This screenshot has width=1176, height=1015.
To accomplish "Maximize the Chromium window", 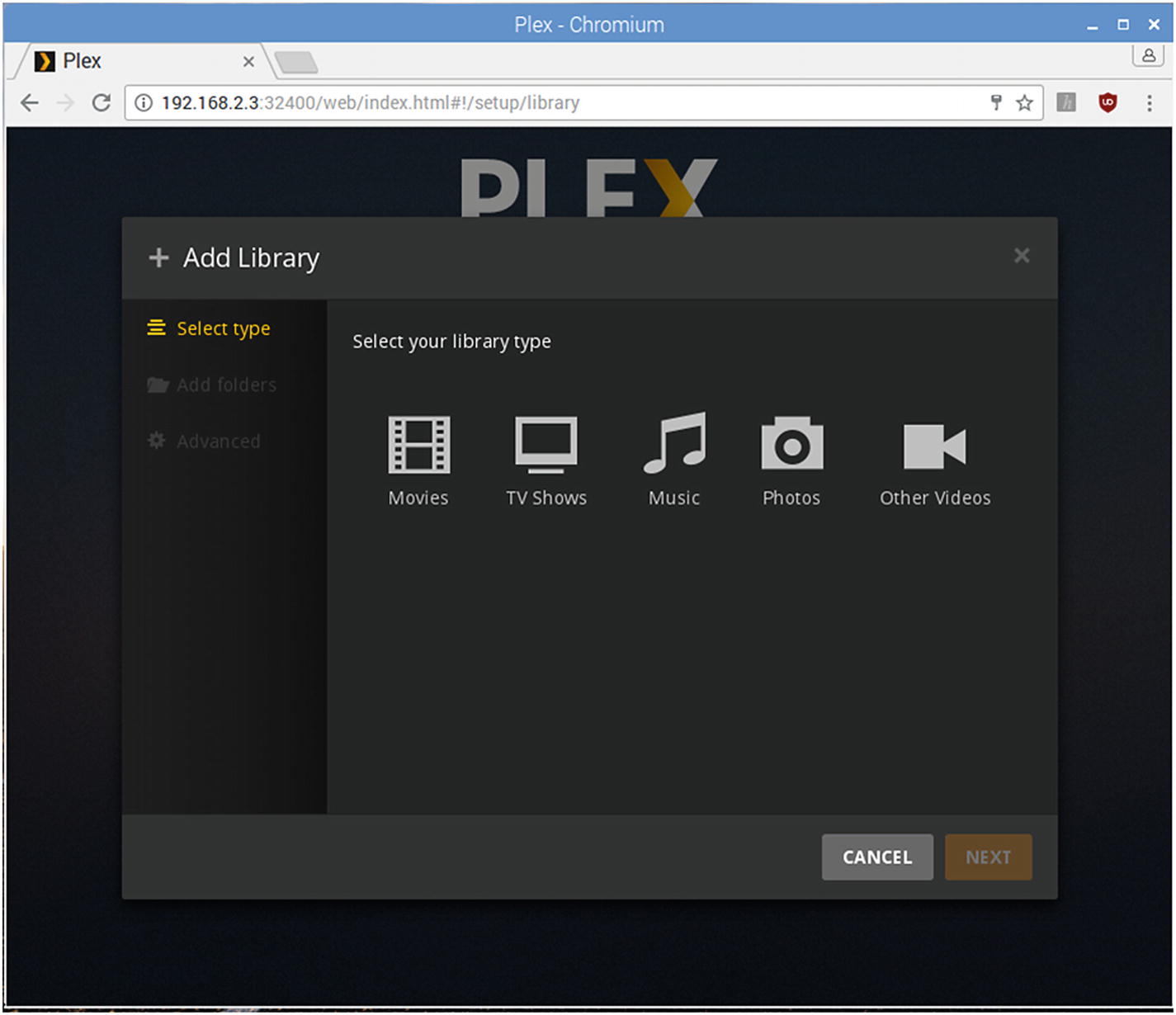I will point(1123,25).
